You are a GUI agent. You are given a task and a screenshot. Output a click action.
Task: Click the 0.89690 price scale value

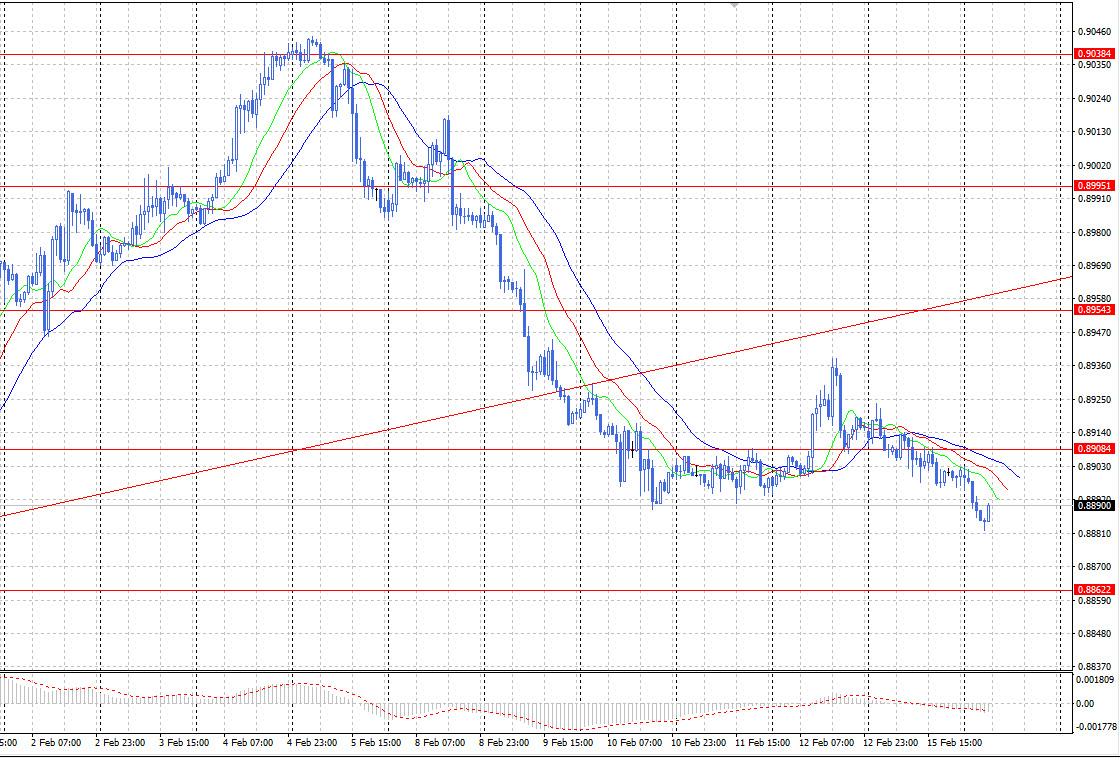pos(1095,266)
